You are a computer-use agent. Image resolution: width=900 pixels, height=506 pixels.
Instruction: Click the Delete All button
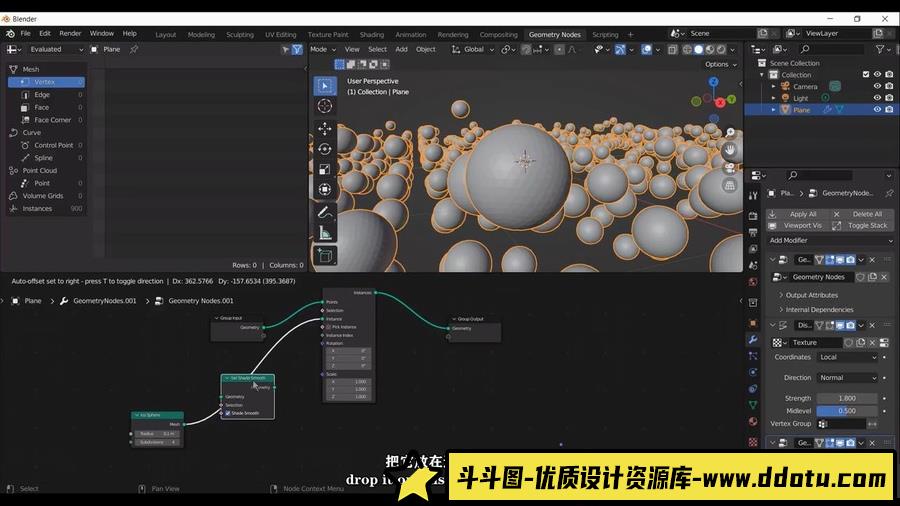(863, 214)
